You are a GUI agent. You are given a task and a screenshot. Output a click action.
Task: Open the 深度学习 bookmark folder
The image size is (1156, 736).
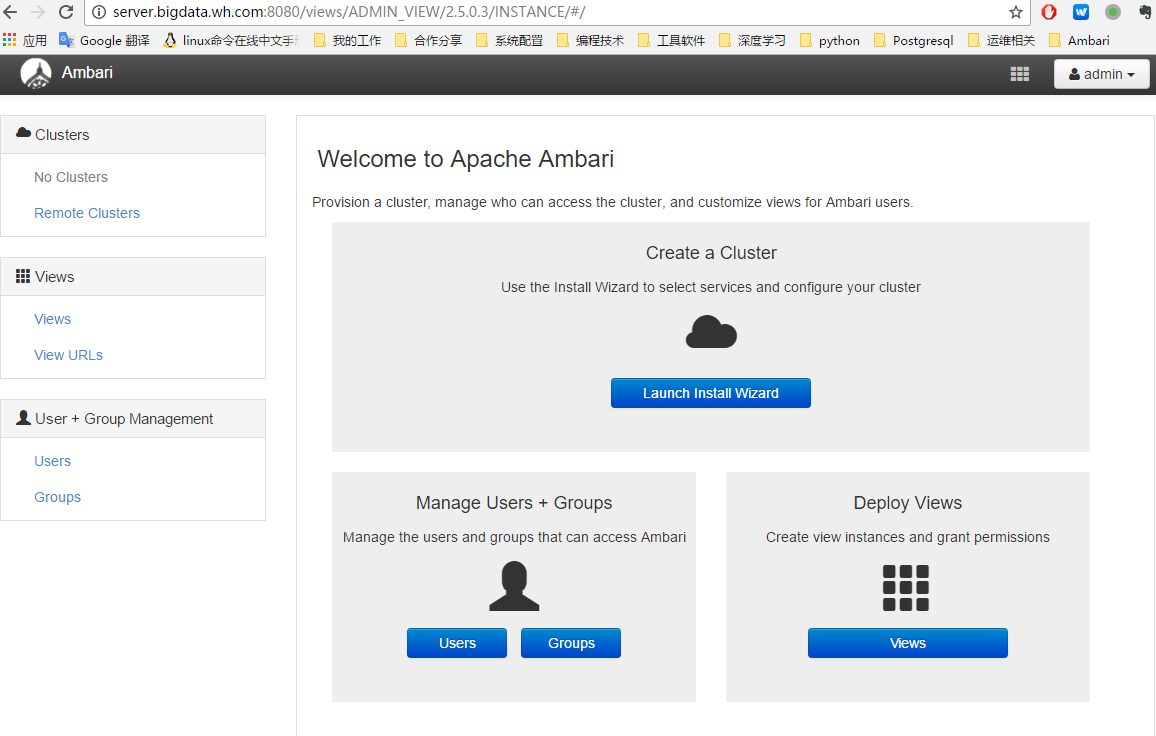click(753, 40)
